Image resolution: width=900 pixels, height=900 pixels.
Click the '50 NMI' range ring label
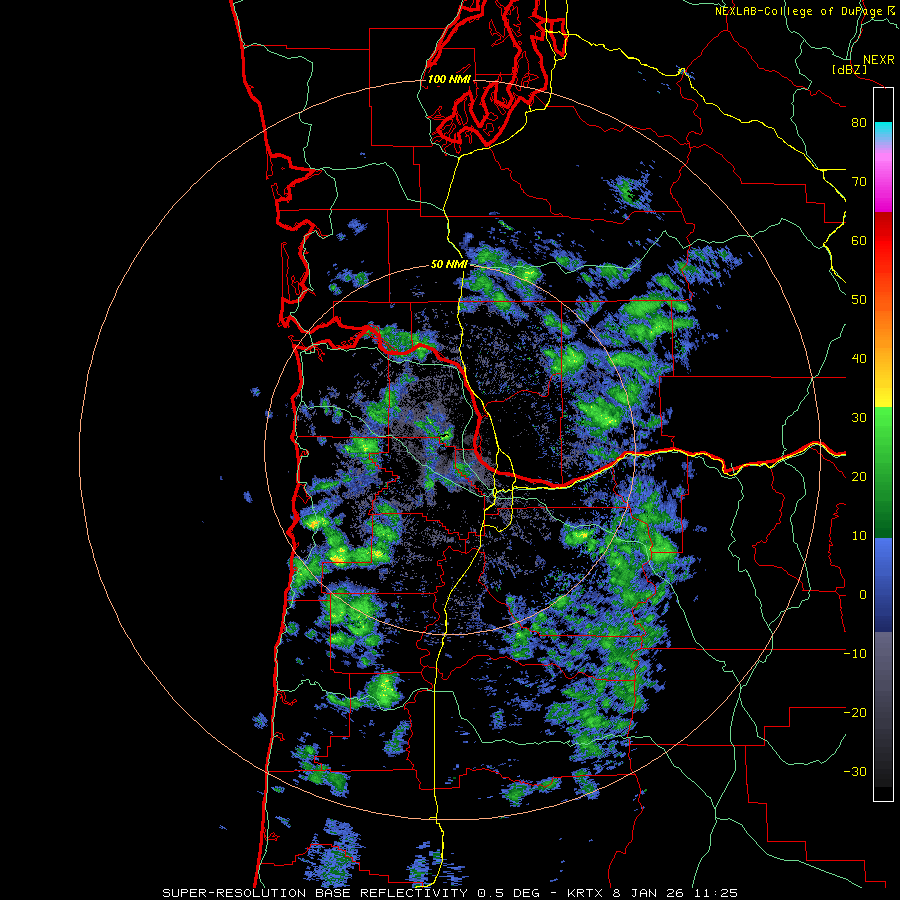(x=449, y=265)
